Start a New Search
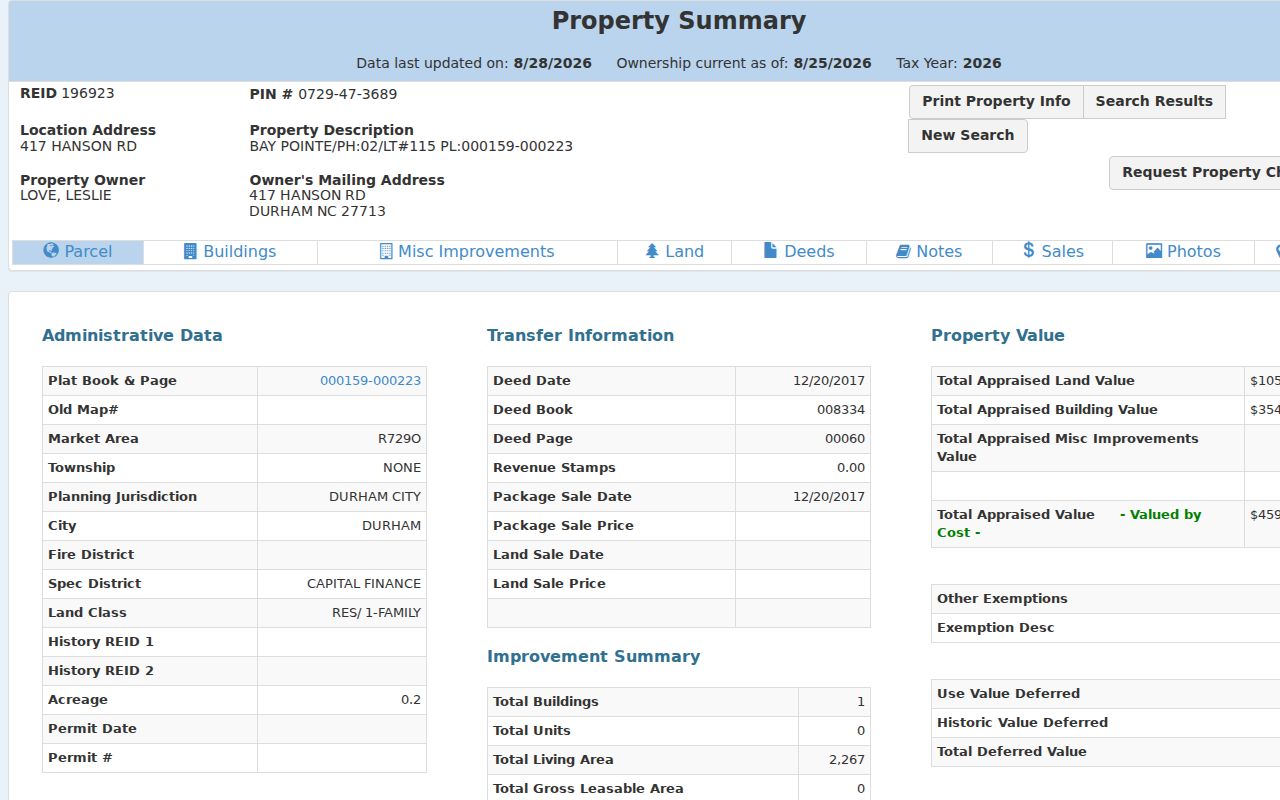1280x800 pixels. click(x=968, y=136)
